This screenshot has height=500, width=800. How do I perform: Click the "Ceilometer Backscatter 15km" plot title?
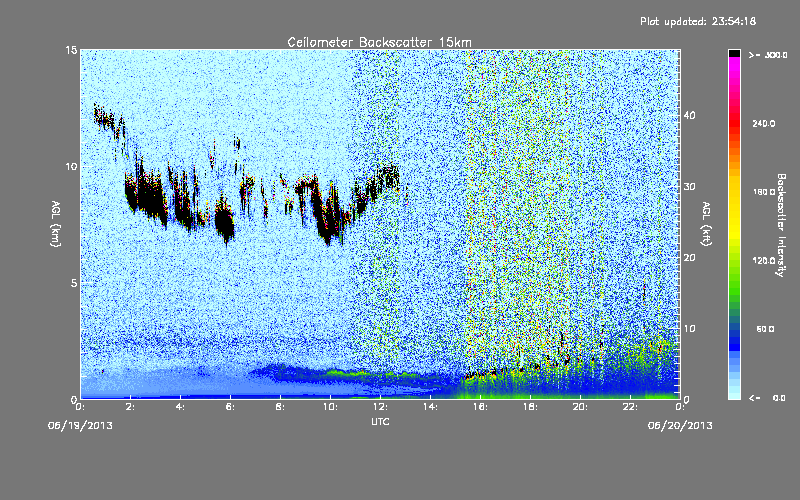379,42
